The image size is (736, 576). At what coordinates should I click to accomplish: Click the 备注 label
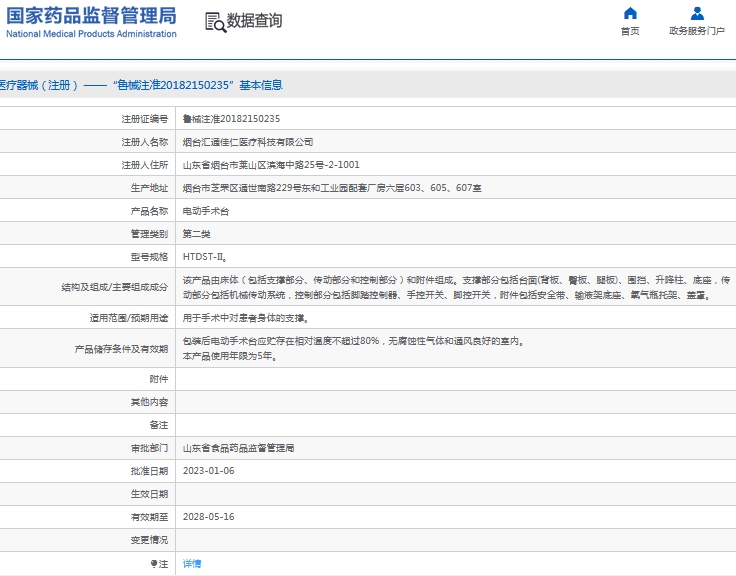pyautogui.click(x=159, y=425)
